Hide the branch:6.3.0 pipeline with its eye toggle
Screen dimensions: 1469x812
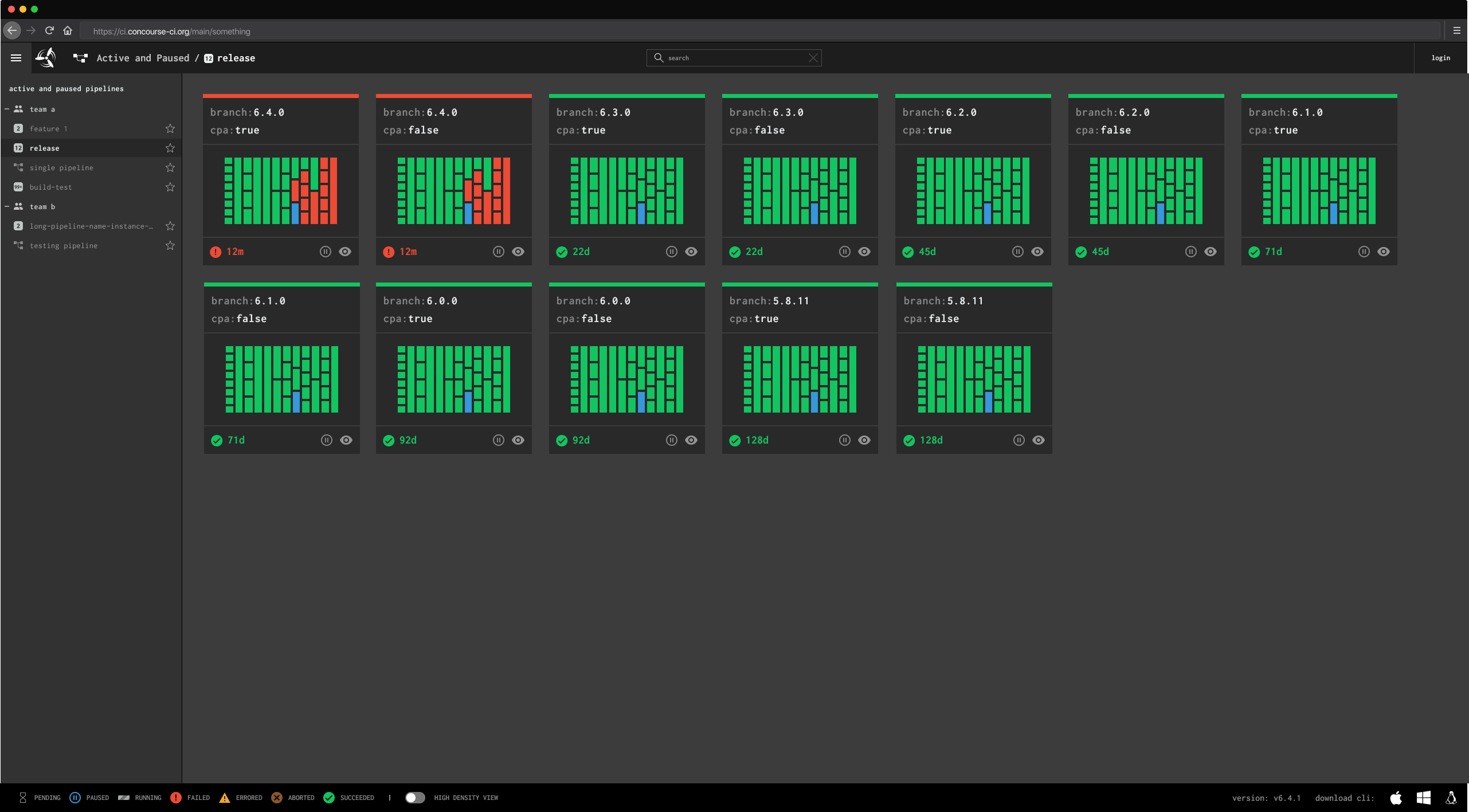click(x=691, y=251)
